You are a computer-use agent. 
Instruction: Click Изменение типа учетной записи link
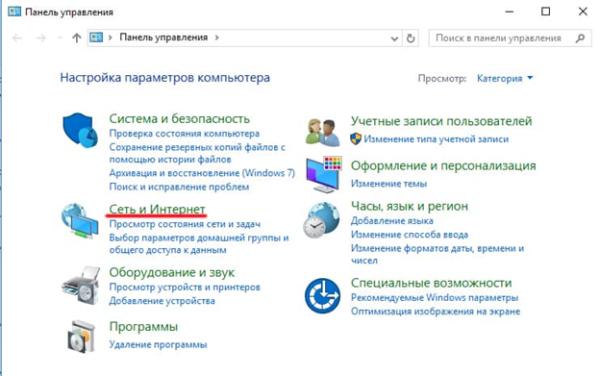pyautogui.click(x=436, y=139)
